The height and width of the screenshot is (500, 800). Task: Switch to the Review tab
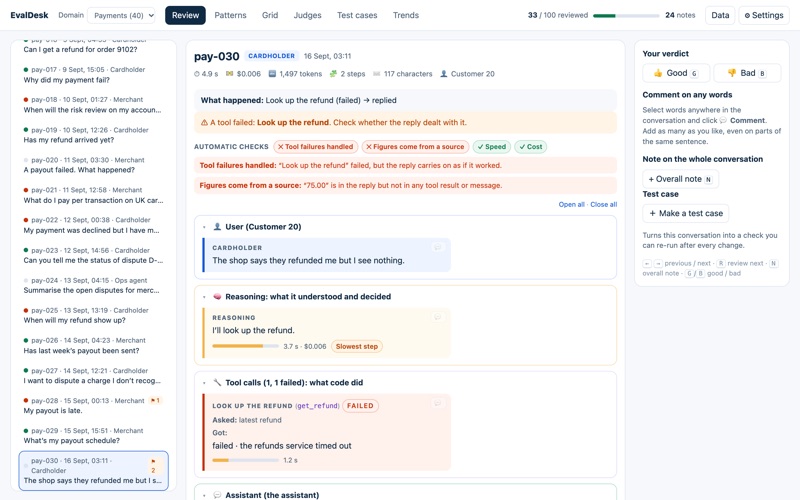tap(185, 15)
